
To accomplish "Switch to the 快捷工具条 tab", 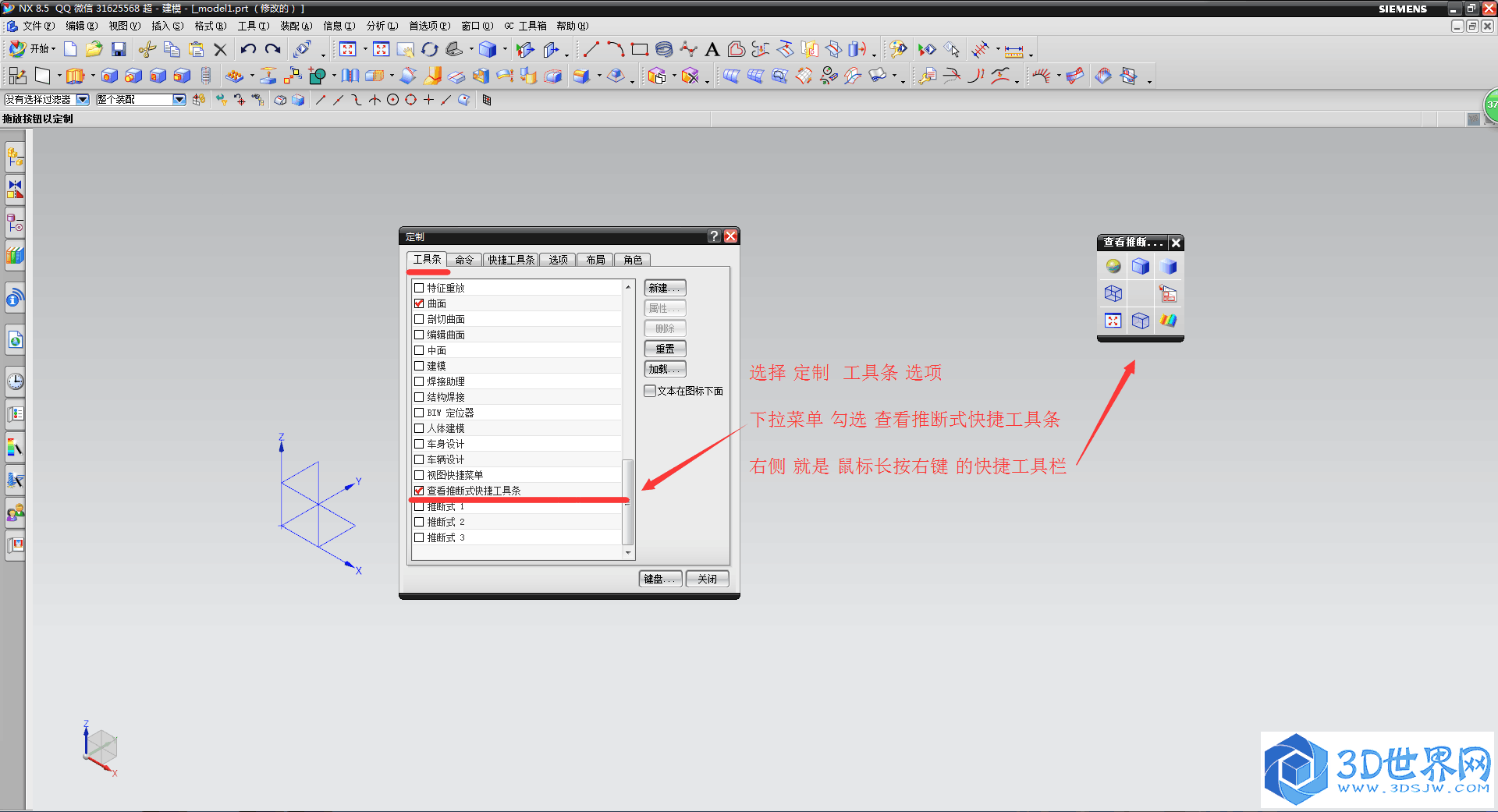I will coord(511,260).
